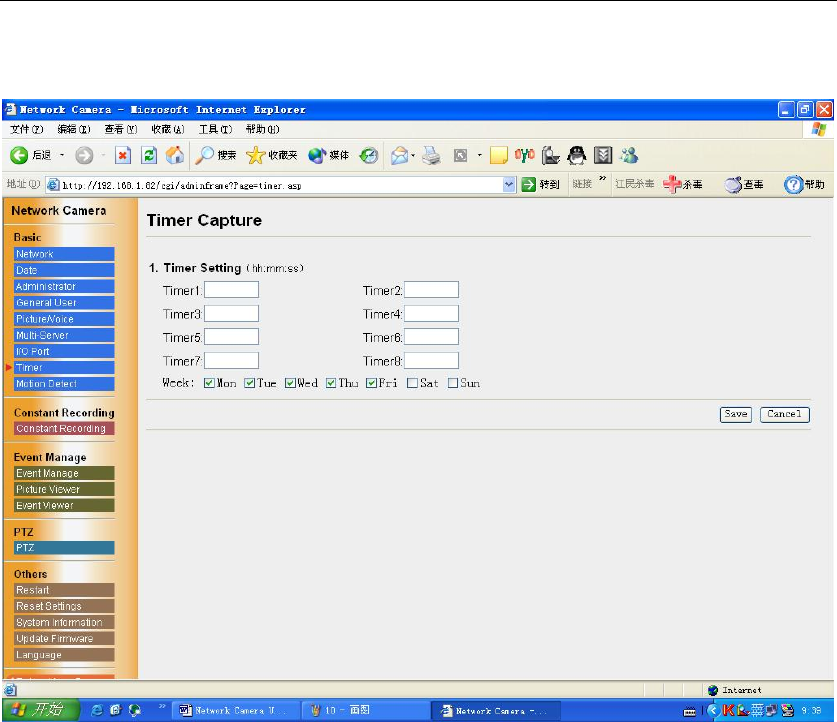
Task: Click the Print icon in toolbar
Action: coord(430,156)
